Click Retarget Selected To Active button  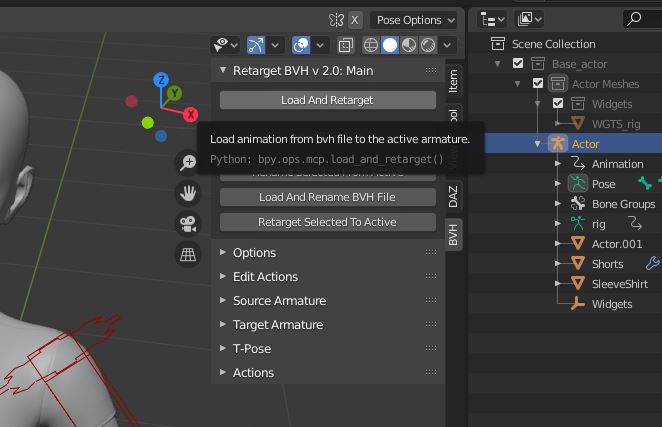point(328,222)
